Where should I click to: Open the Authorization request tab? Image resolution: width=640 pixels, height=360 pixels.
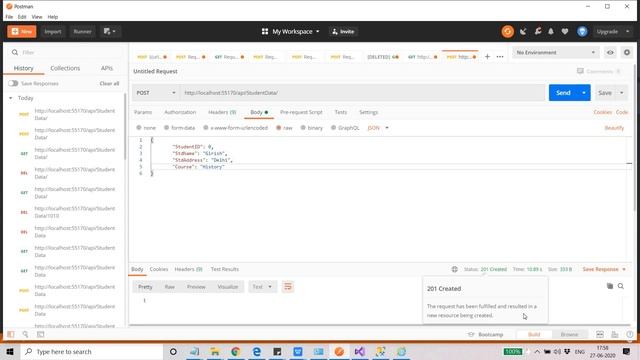click(180, 112)
